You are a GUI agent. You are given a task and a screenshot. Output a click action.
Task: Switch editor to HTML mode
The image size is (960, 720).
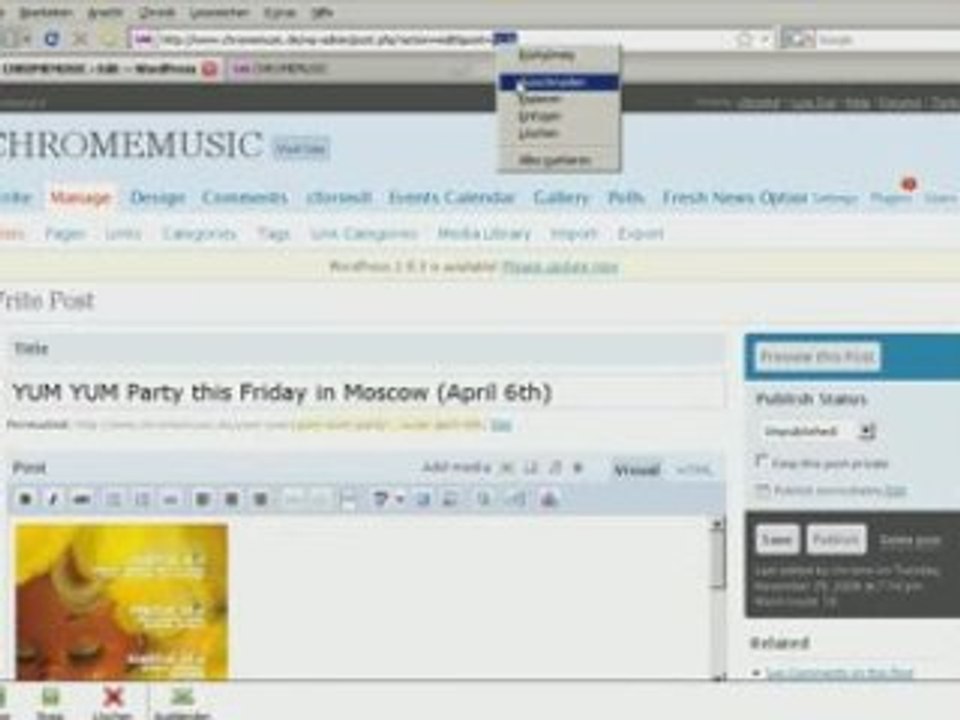(694, 470)
